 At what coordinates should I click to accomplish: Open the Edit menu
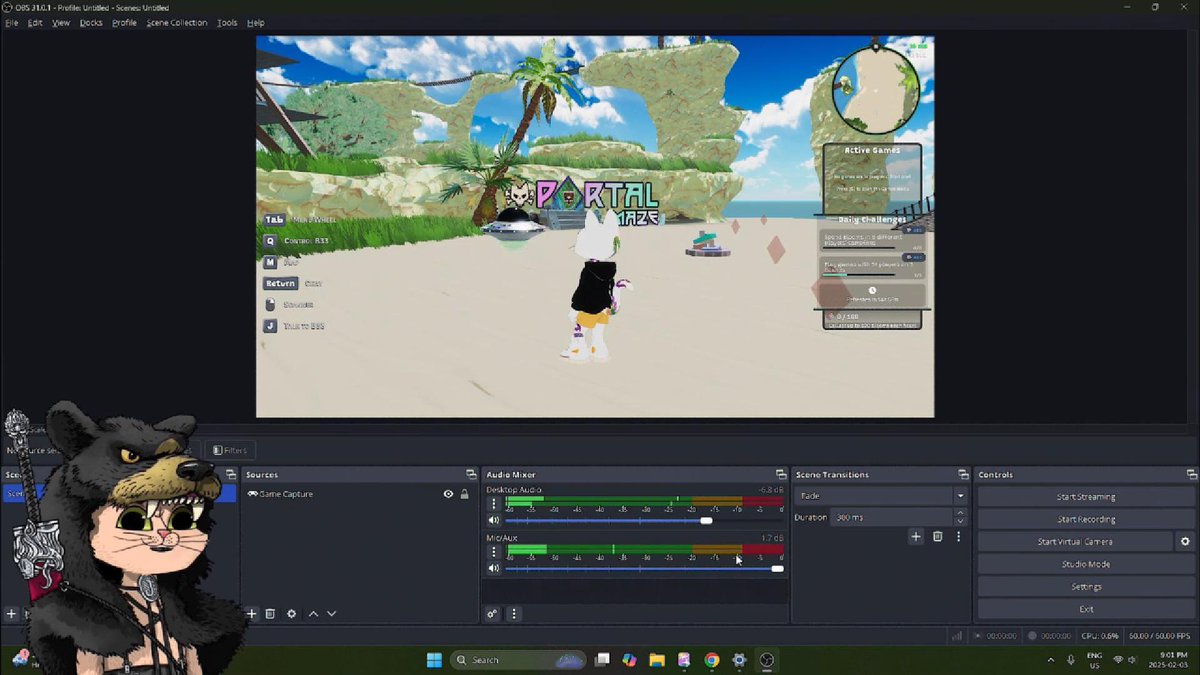coord(35,22)
